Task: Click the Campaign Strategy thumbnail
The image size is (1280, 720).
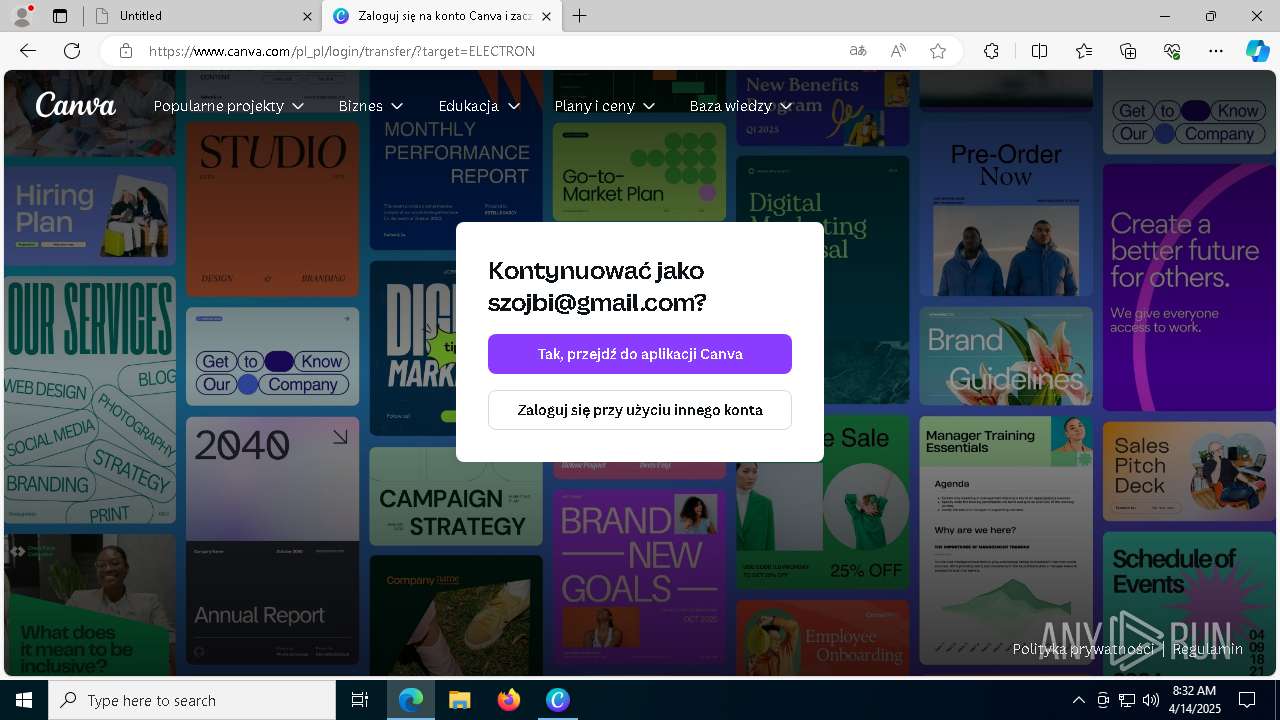Action: click(456, 496)
